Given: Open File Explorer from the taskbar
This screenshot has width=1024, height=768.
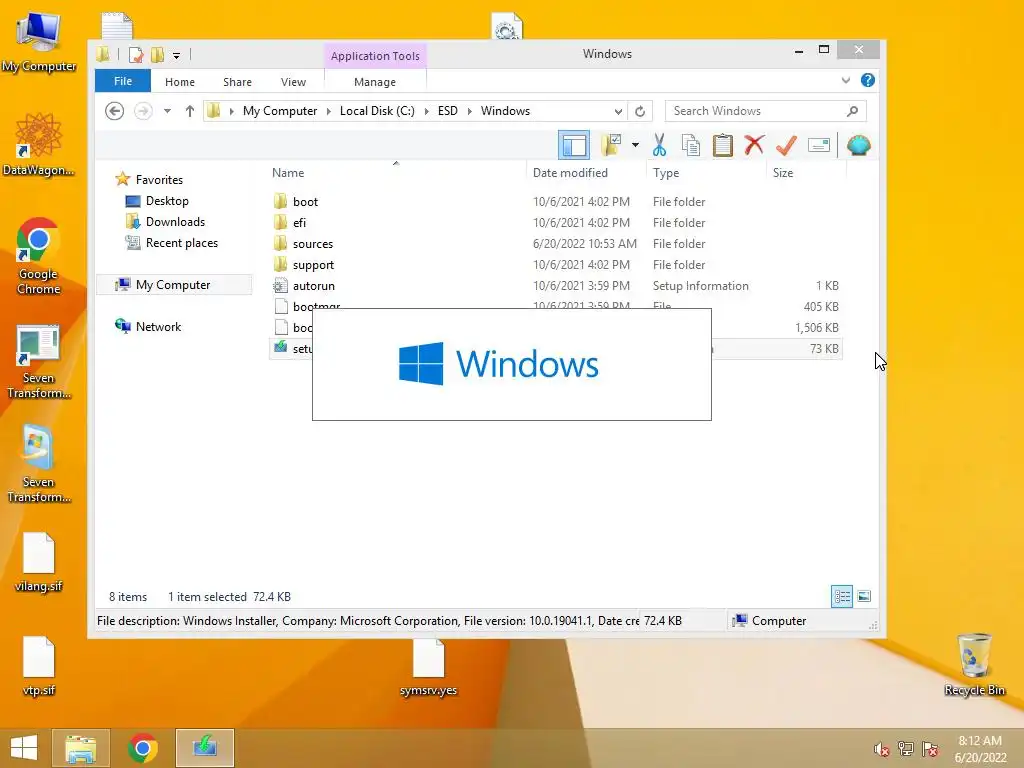Looking at the screenshot, I should [81, 748].
